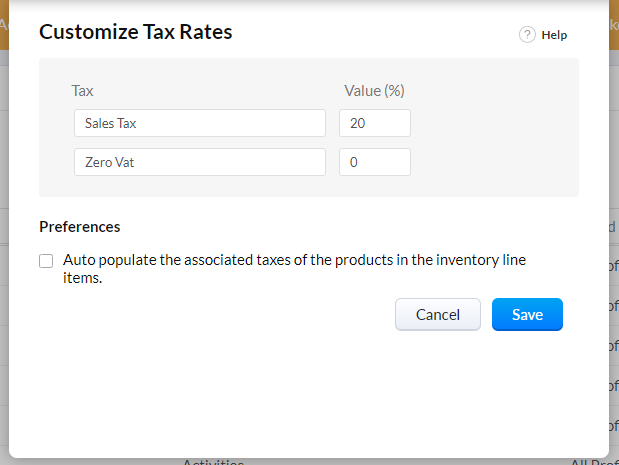
Task: Click the Tax column header label
Action: 83,91
